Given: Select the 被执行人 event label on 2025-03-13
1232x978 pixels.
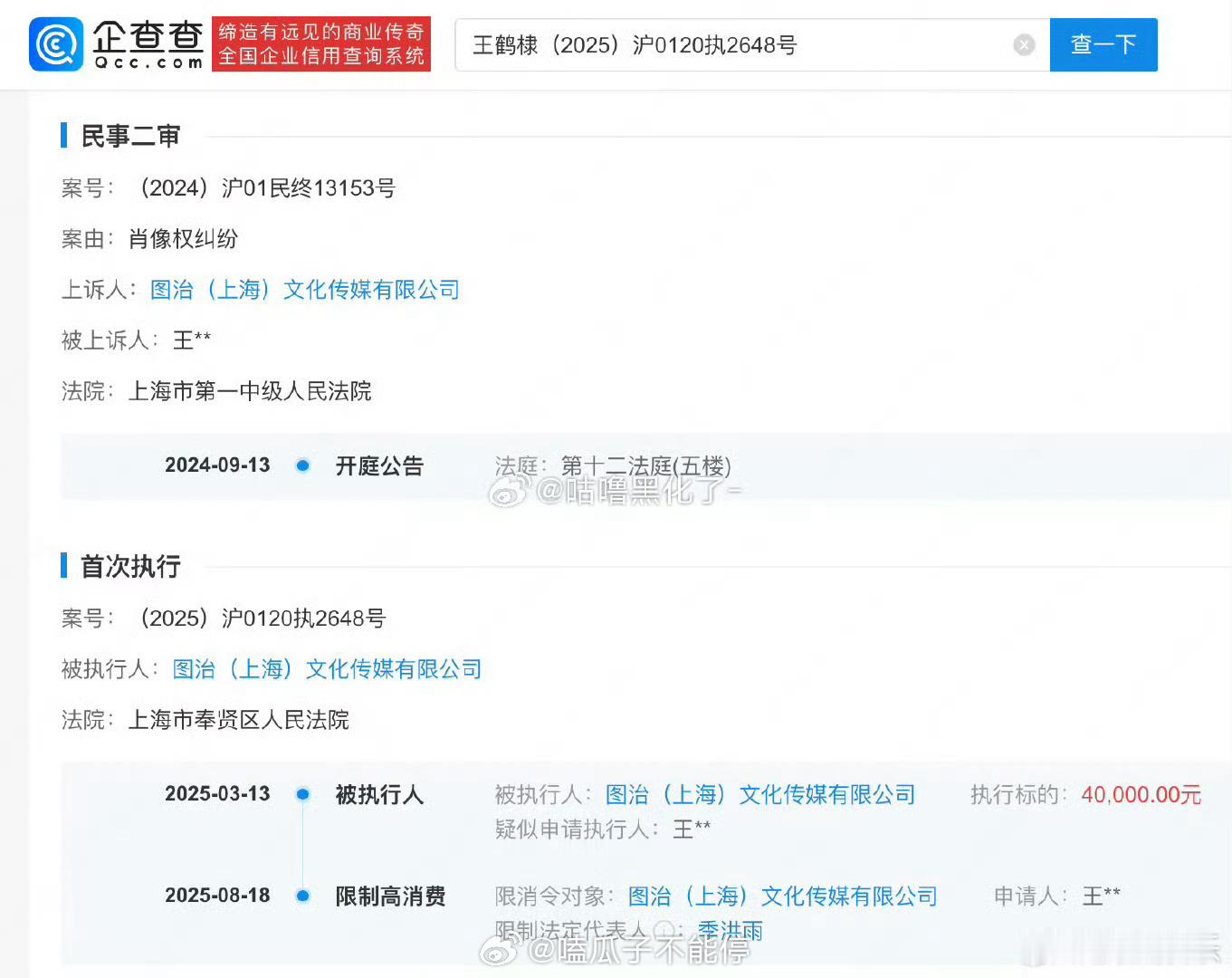Looking at the screenshot, I should point(379,795).
